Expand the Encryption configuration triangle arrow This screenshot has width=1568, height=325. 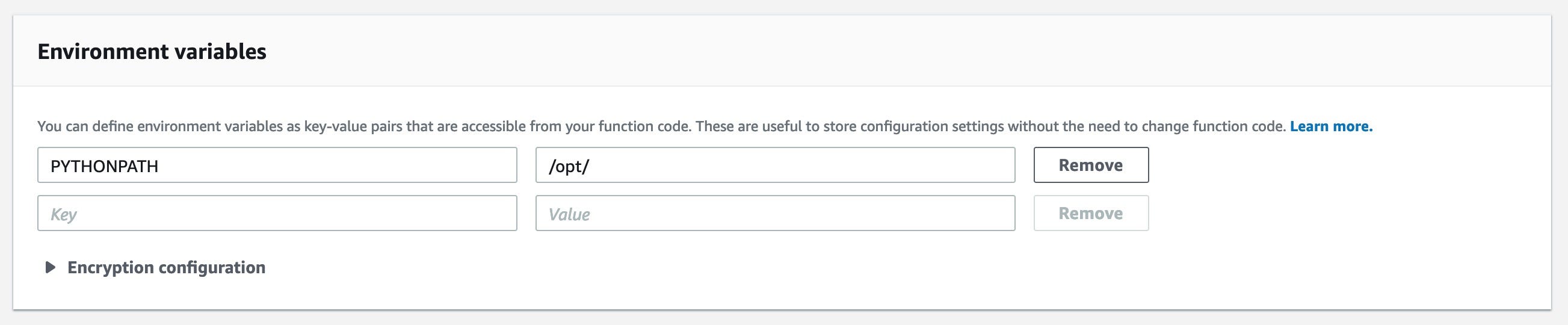click(x=51, y=268)
